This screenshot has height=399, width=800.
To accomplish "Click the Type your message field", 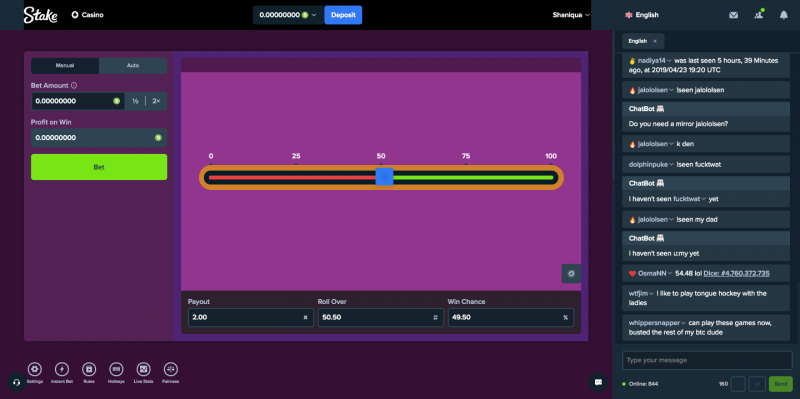I will pyautogui.click(x=707, y=360).
